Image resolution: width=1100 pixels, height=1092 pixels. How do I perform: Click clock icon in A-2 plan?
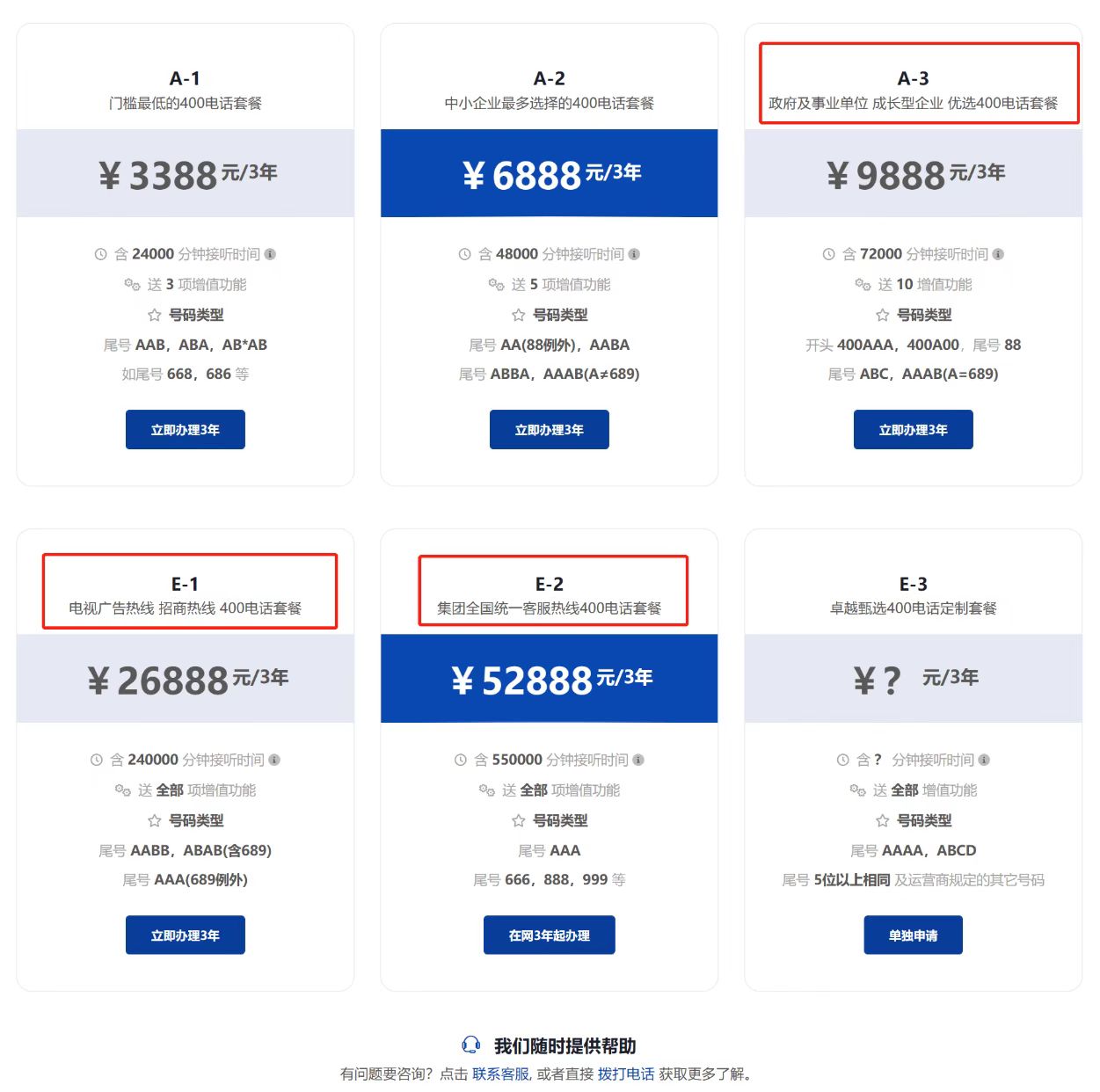coord(464,254)
